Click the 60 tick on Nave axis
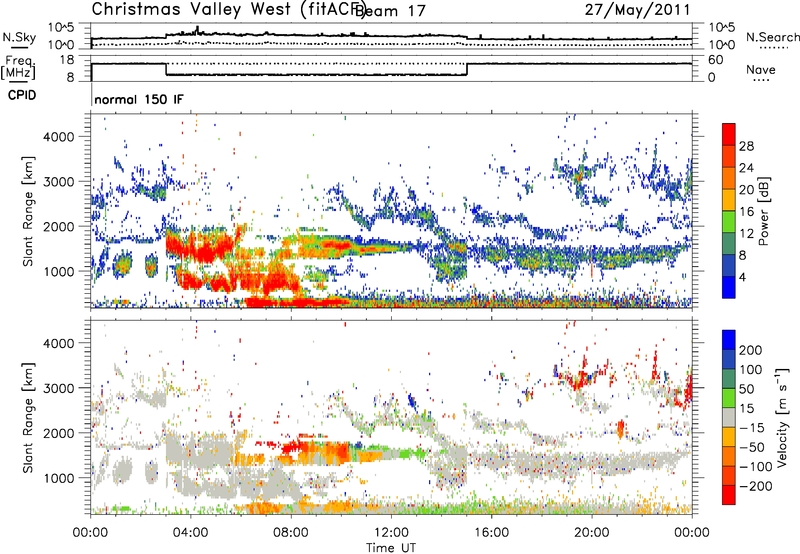This screenshot has height=554, width=800. pyautogui.click(x=716, y=60)
